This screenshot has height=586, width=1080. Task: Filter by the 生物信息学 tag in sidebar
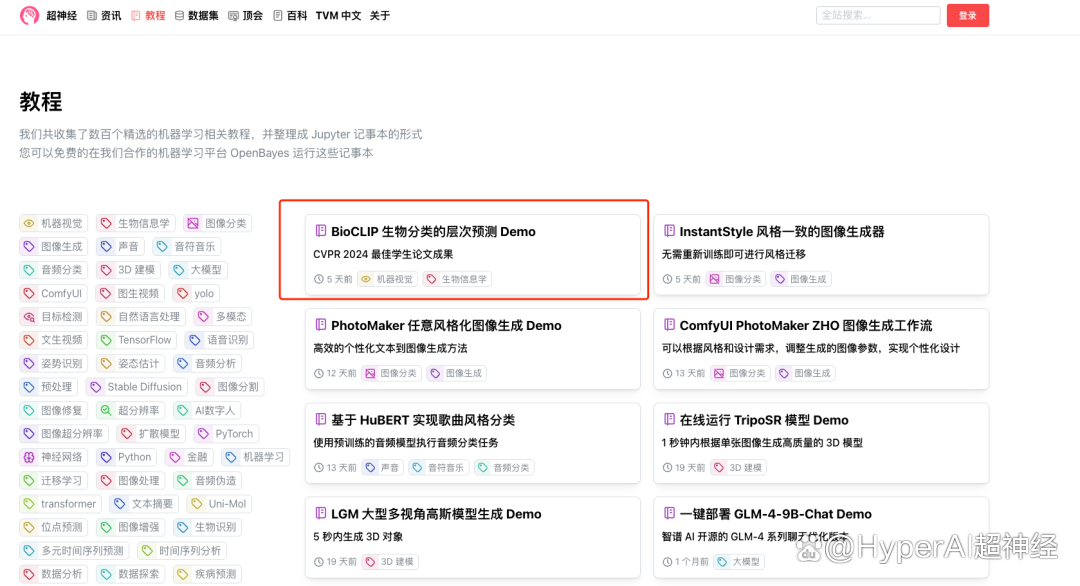[x=135, y=223]
